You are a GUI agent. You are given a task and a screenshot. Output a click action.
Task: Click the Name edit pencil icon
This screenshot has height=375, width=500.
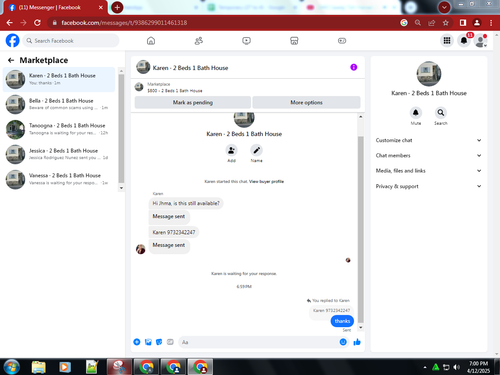tap(256, 150)
